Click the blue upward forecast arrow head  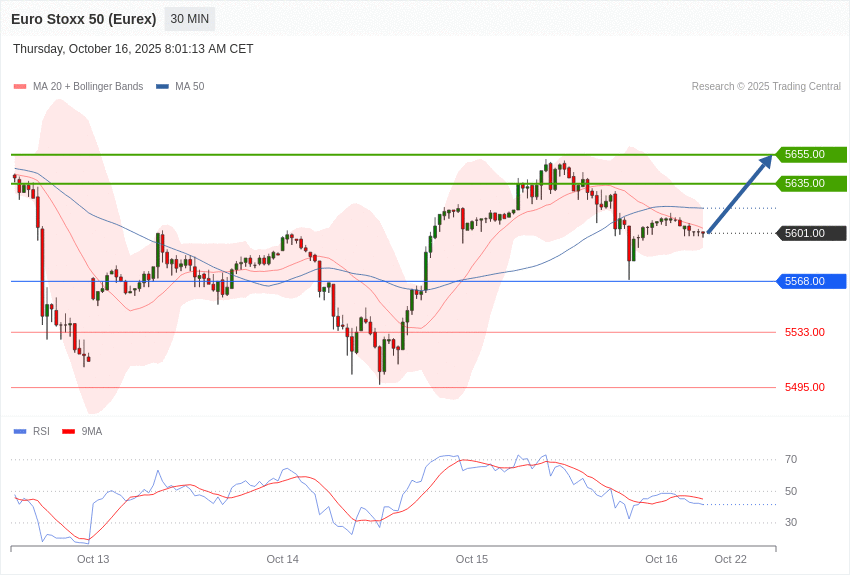(x=768, y=160)
